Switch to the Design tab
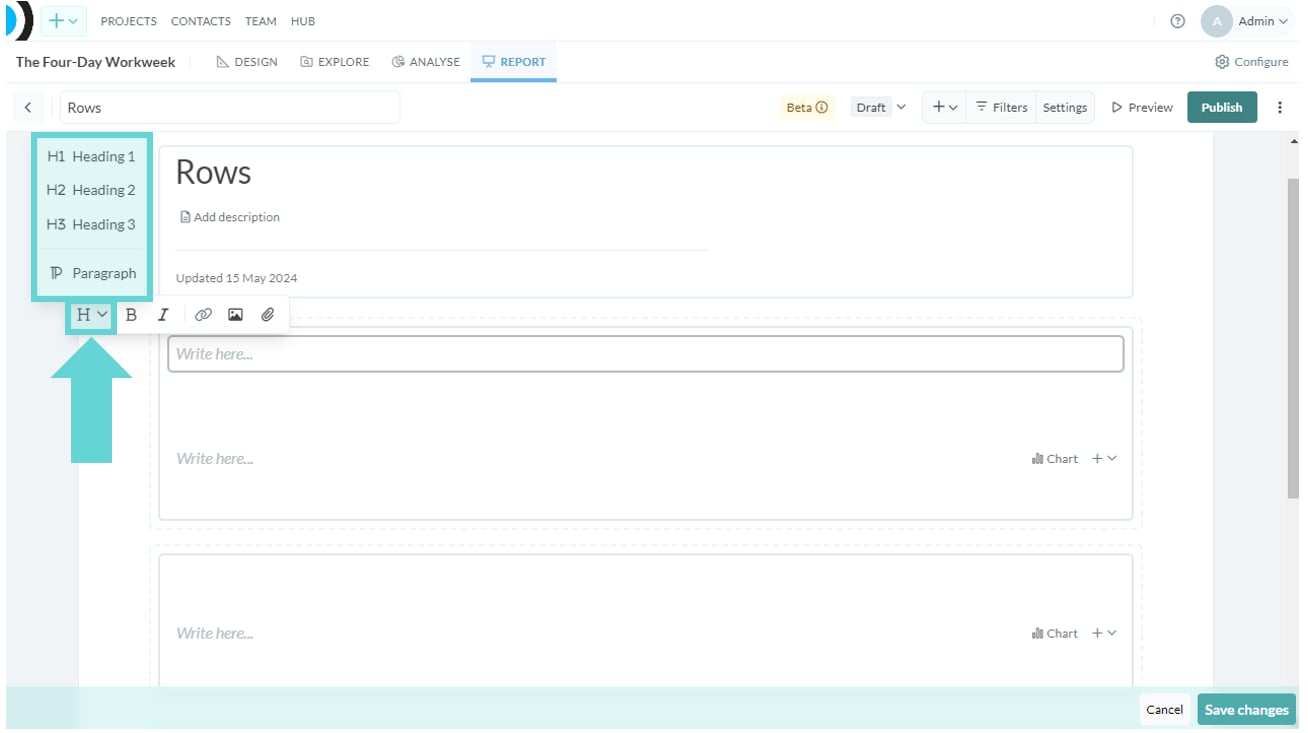 coord(247,62)
